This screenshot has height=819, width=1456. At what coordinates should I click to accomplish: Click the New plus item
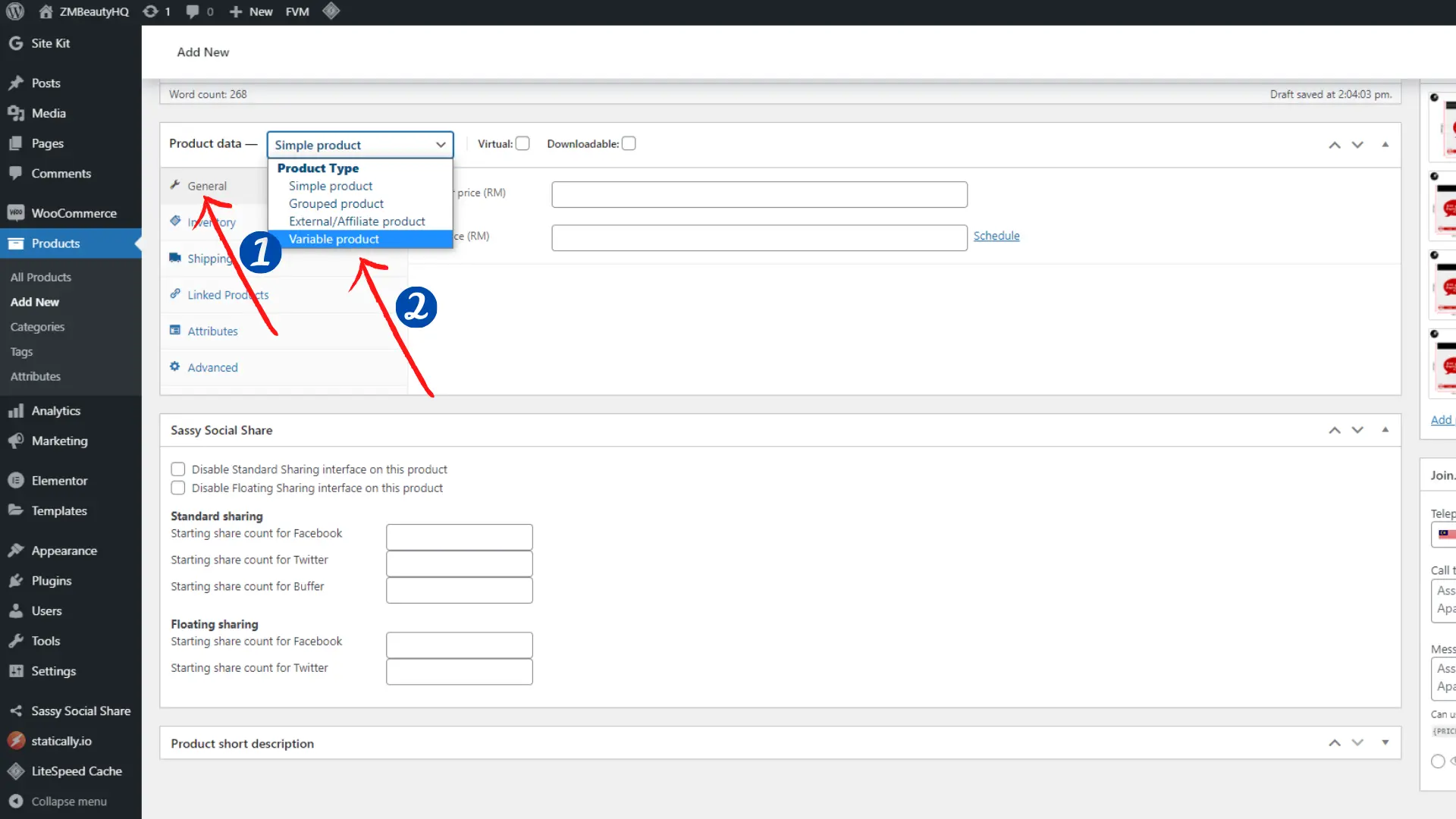point(251,11)
